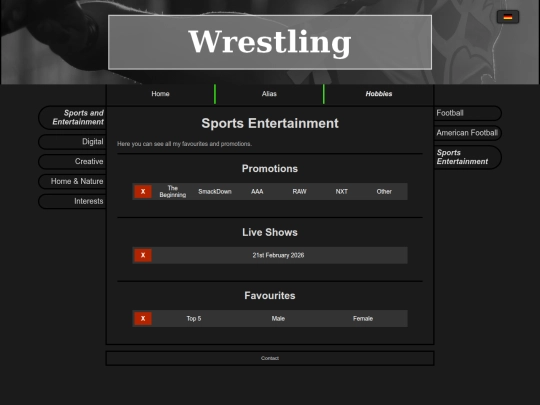Click the 'Here you can see all my favourites' text
Screen dimensions: 540x405
tap(184, 144)
